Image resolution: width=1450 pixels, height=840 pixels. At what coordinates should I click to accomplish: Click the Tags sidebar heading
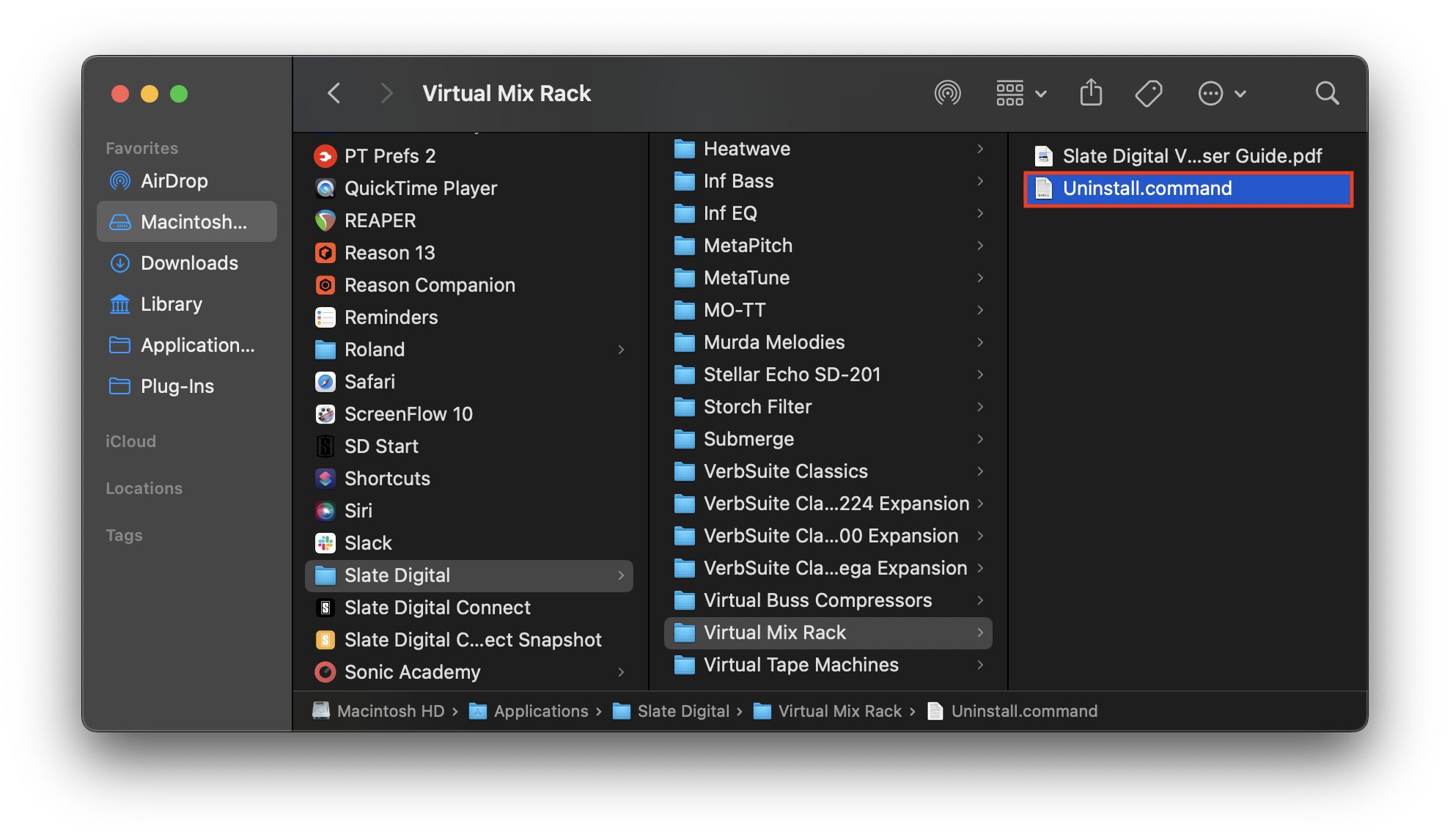point(124,535)
